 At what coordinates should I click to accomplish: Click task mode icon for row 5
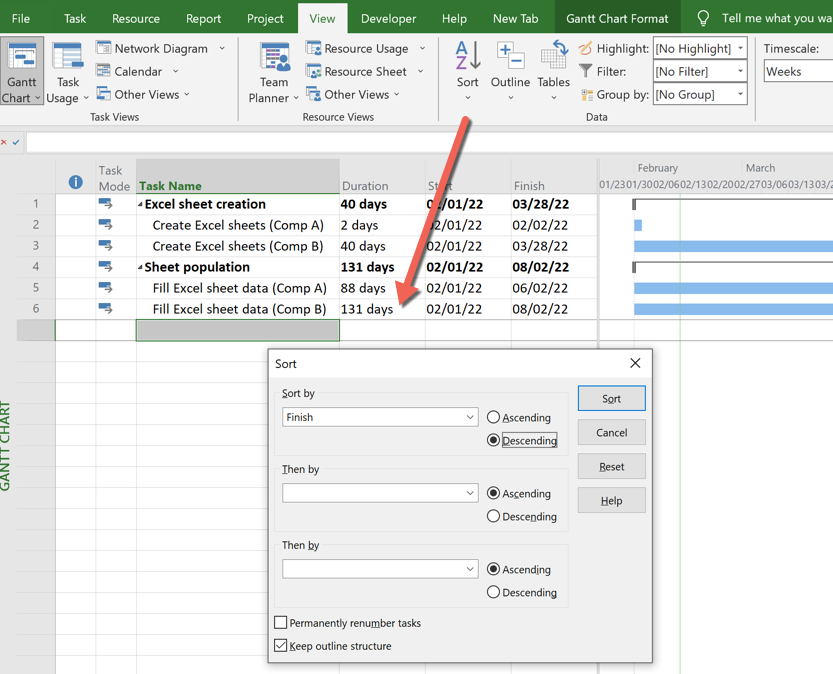105,287
